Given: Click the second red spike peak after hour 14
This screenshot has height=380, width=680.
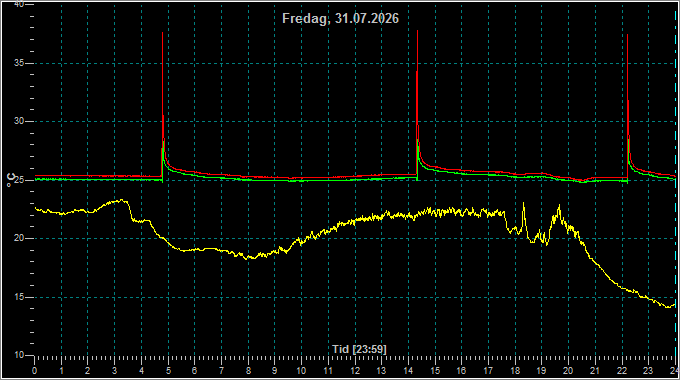Looking at the screenshot, I should 418,31.
